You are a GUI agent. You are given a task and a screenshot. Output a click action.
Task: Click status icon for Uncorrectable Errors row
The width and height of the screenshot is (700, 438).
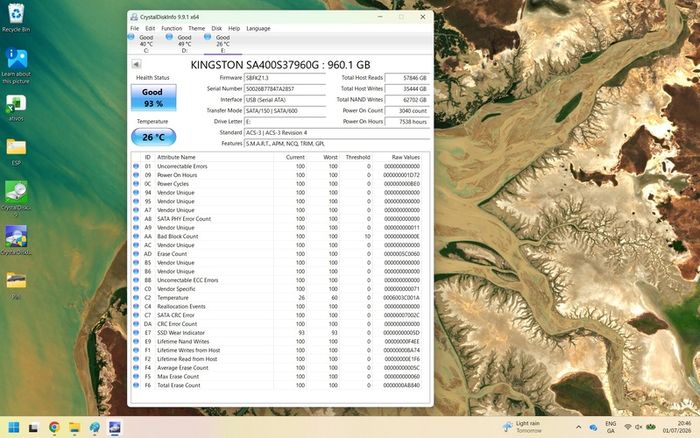136,166
